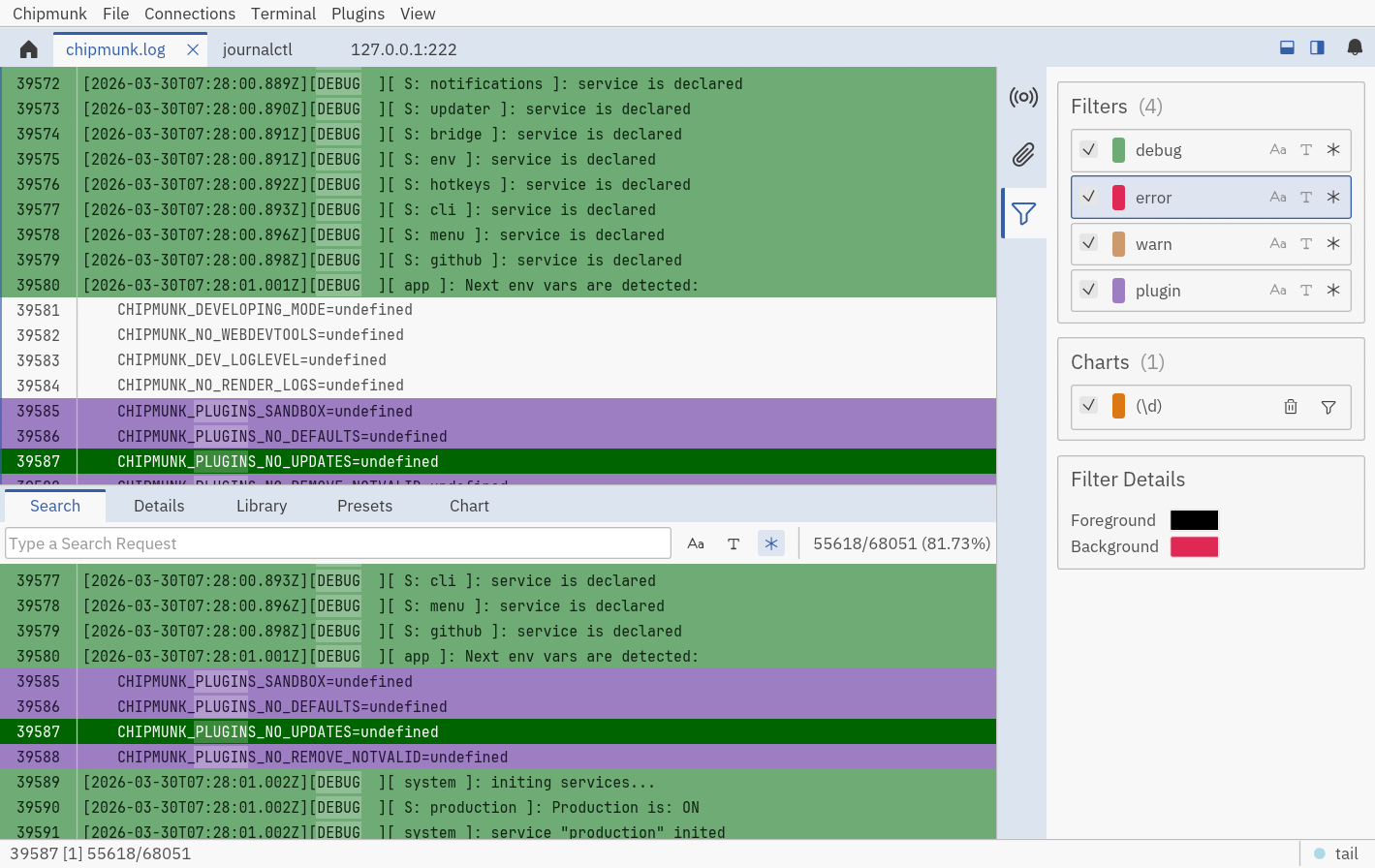This screenshot has height=868, width=1375.
Task: Select log row 39584 NO_RENDER_LOGS
Action: pos(498,386)
